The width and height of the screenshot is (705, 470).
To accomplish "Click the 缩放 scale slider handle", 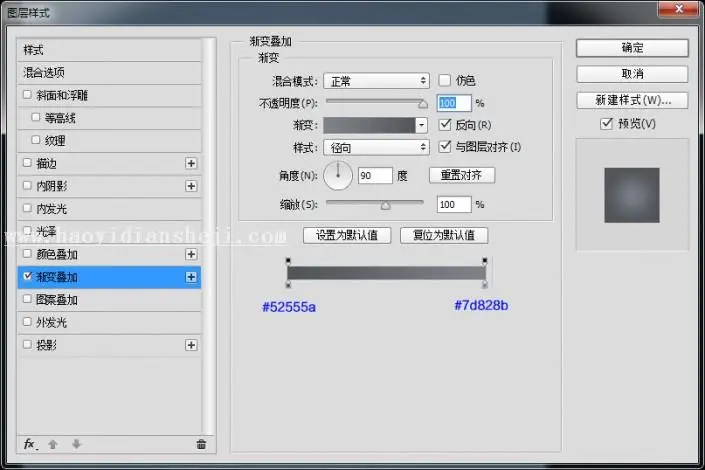I will coord(385,206).
